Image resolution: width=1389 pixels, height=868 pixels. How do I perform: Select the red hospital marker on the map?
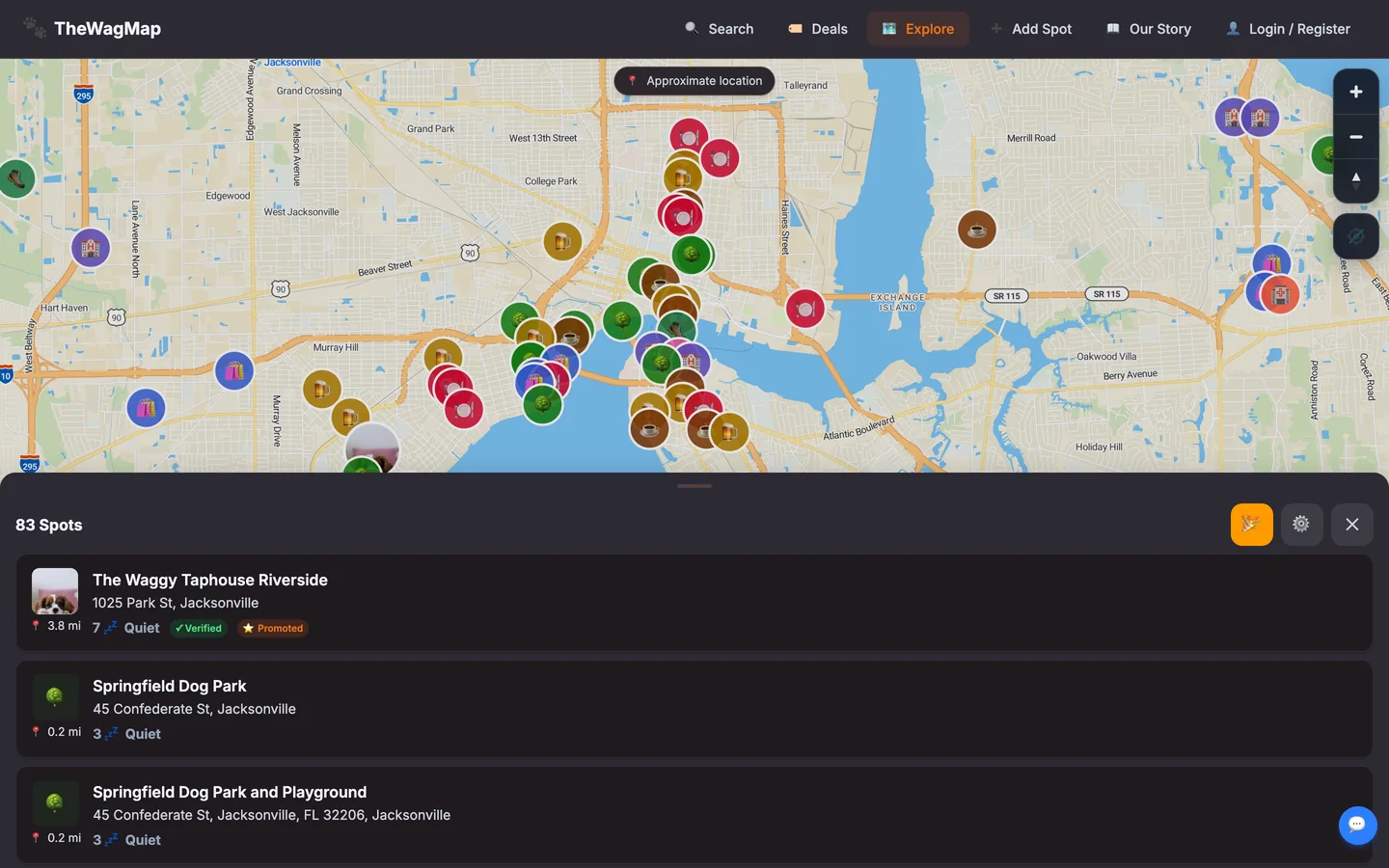[x=1280, y=294]
